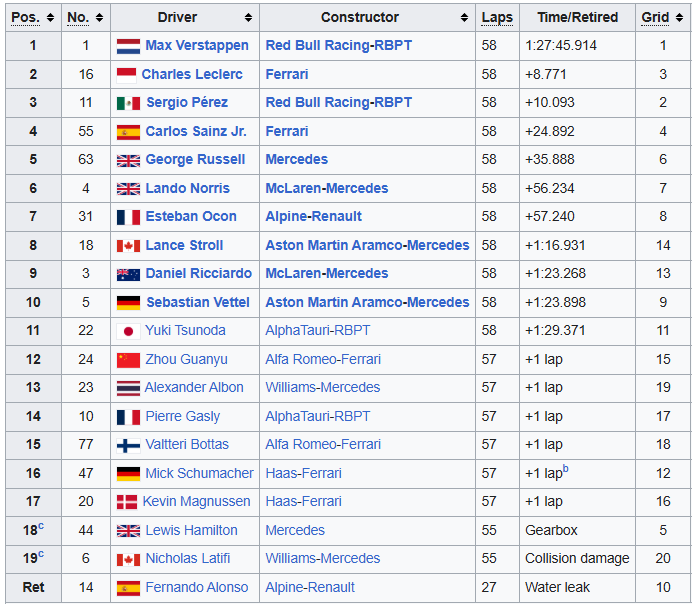Viewport: 692px width, 604px height.
Task: Open Haas-Ferrari link in Schumacher row
Action: (x=304, y=473)
